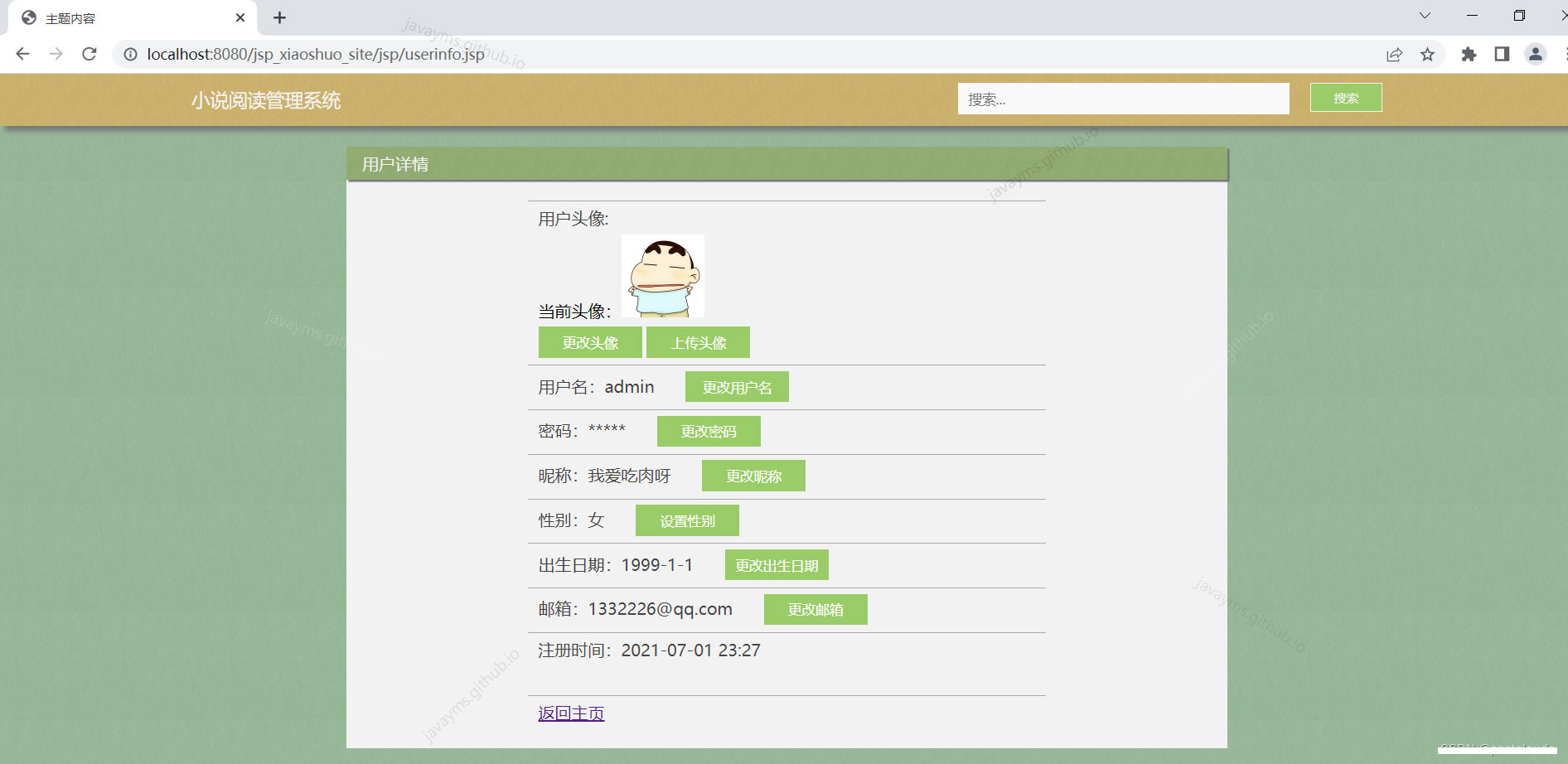
Task: Reload the userinfo.jsp page
Action: coord(90,54)
